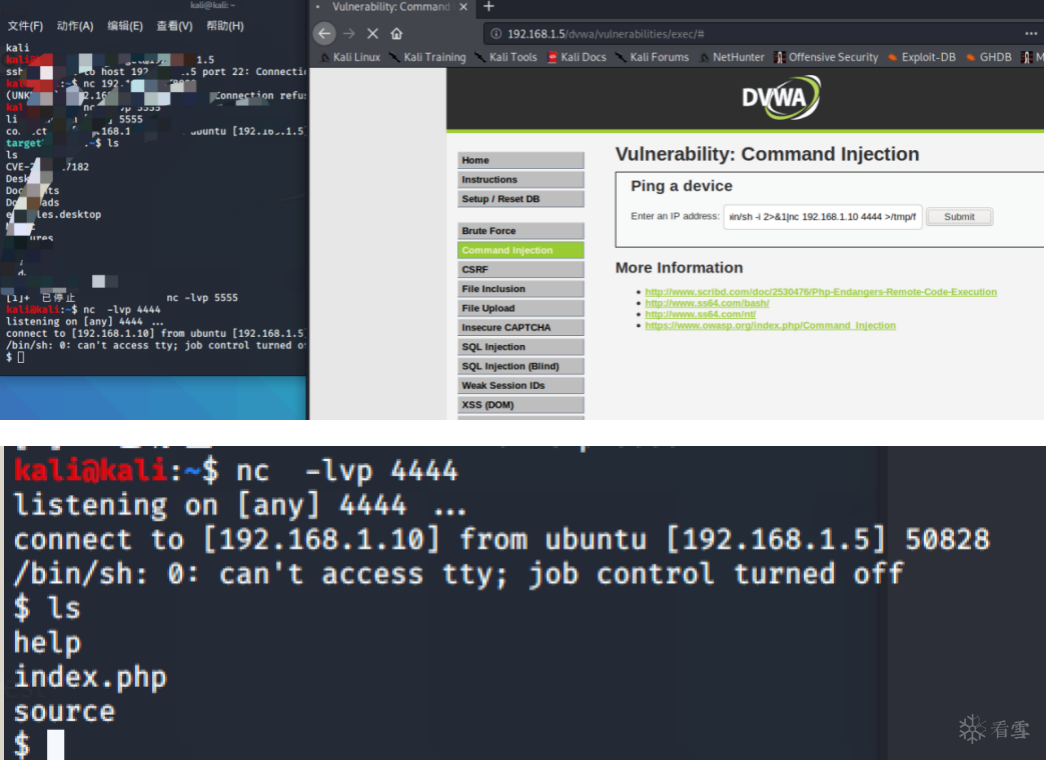Click 'help' in enlarged terminal output

pyautogui.click(x=47, y=643)
